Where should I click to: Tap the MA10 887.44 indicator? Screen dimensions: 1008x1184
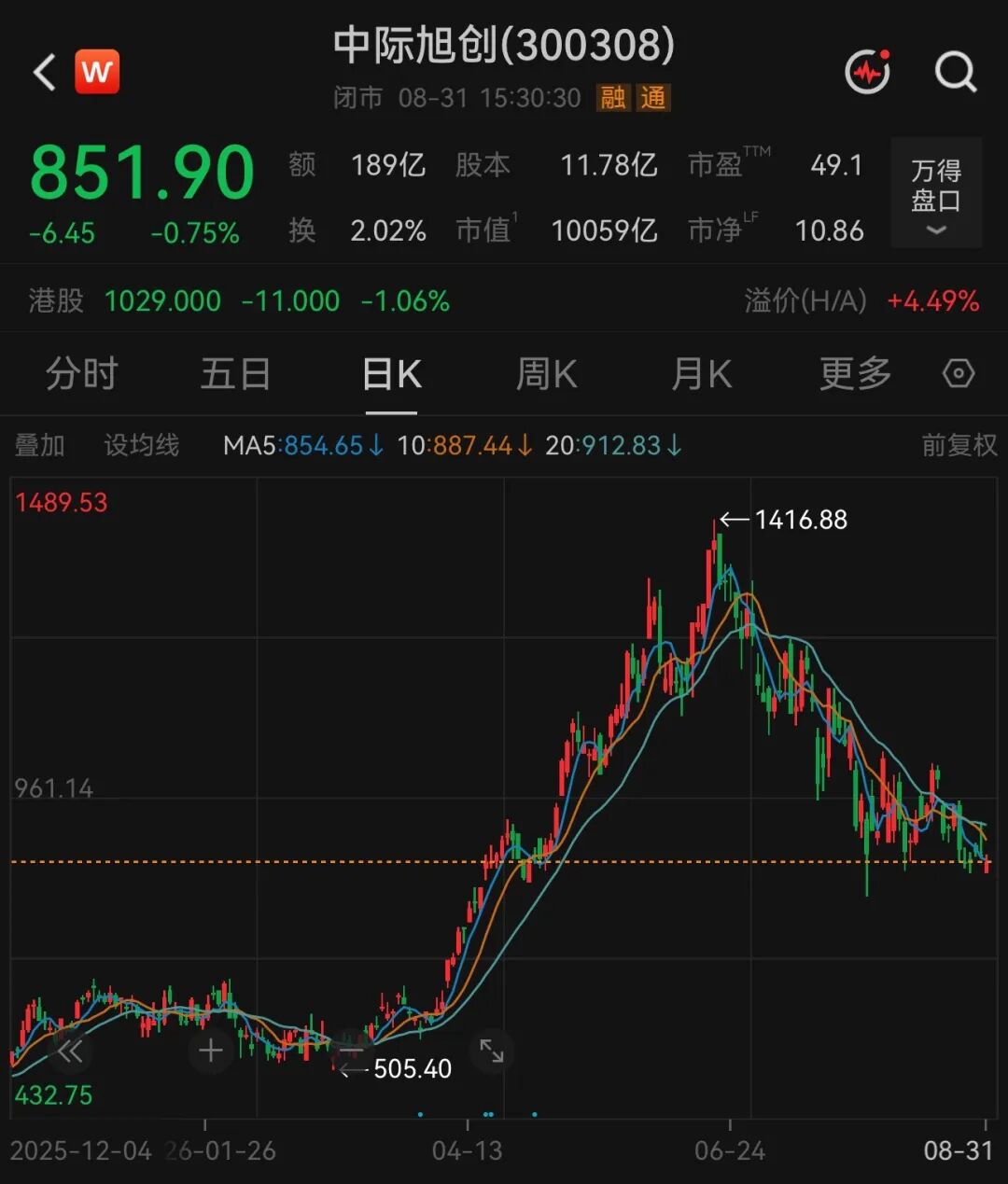[465, 445]
